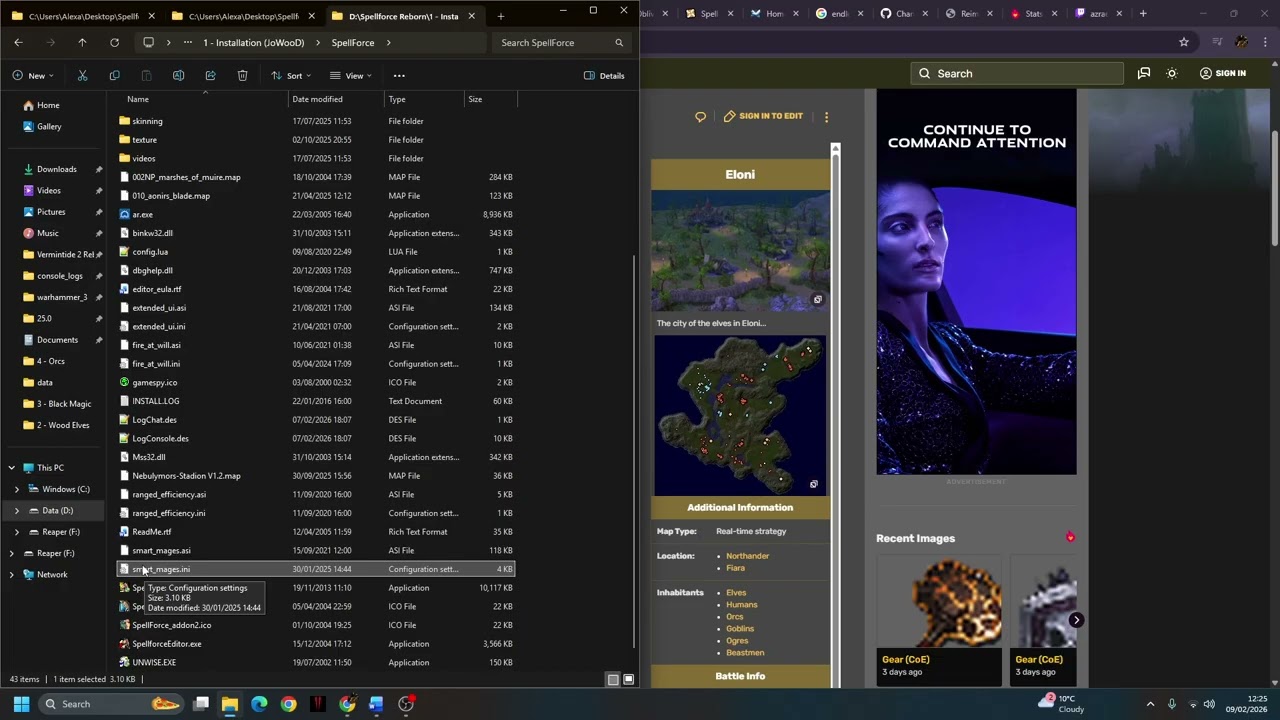The width and height of the screenshot is (1280, 720).
Task: Expand the Network tree node
Action: pyautogui.click(x=11, y=575)
